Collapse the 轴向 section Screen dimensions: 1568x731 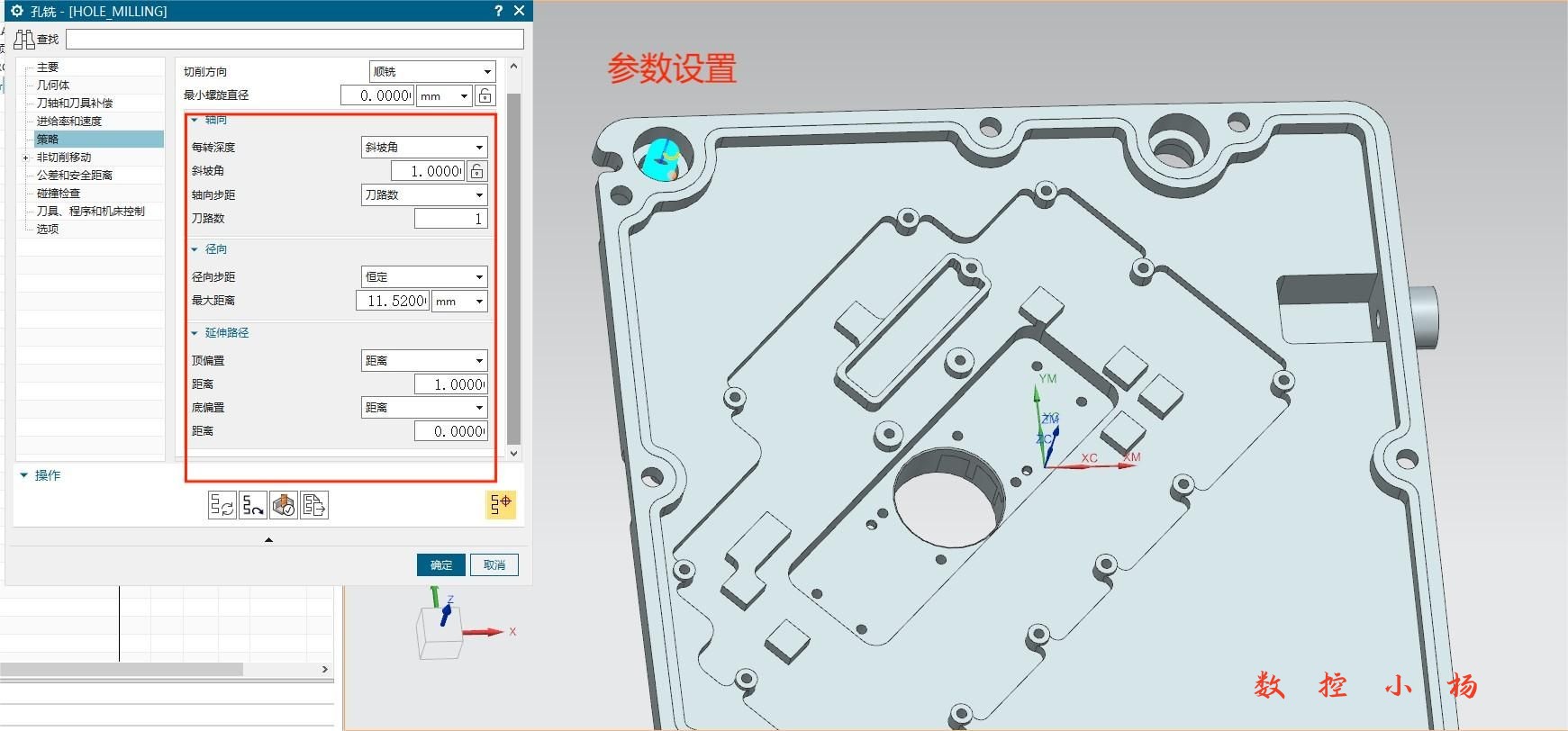pos(195,120)
